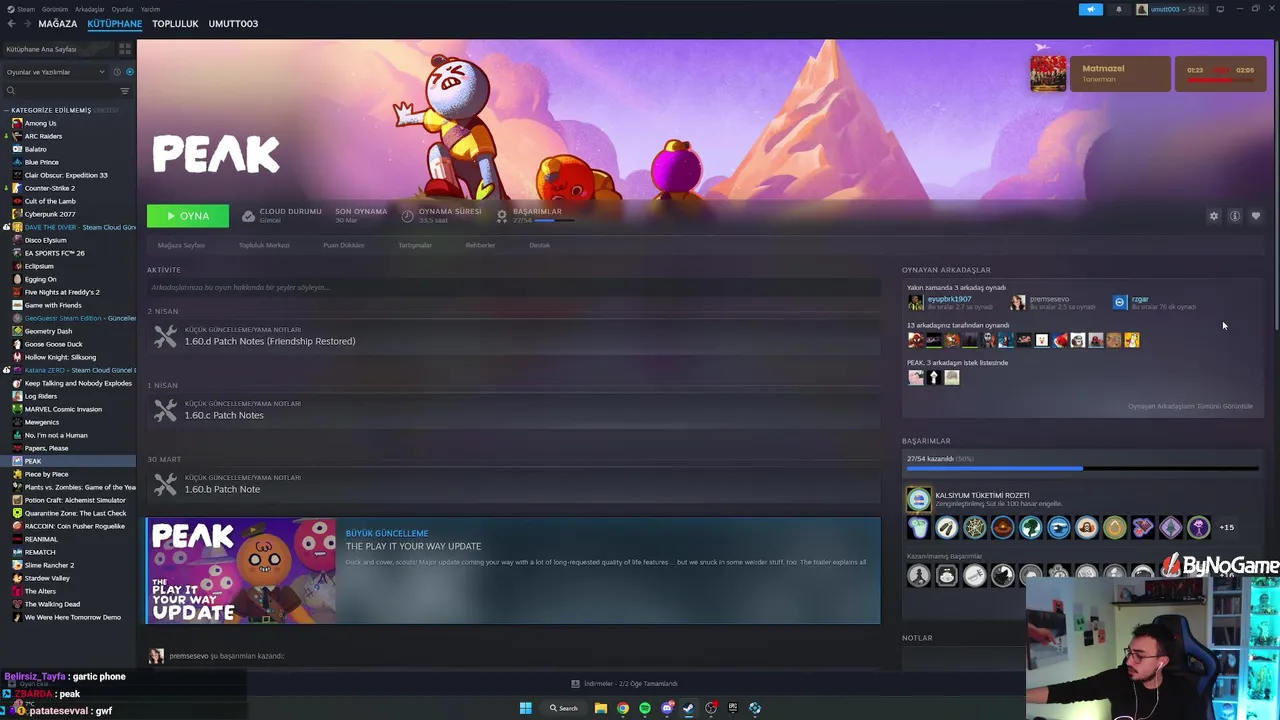Image resolution: width=1280 pixels, height=720 pixels.
Task: Open the Destek link
Action: (539, 245)
